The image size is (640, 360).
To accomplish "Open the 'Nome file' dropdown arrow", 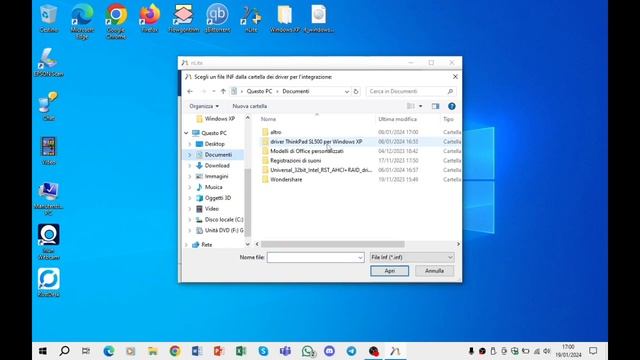I will point(360,258).
